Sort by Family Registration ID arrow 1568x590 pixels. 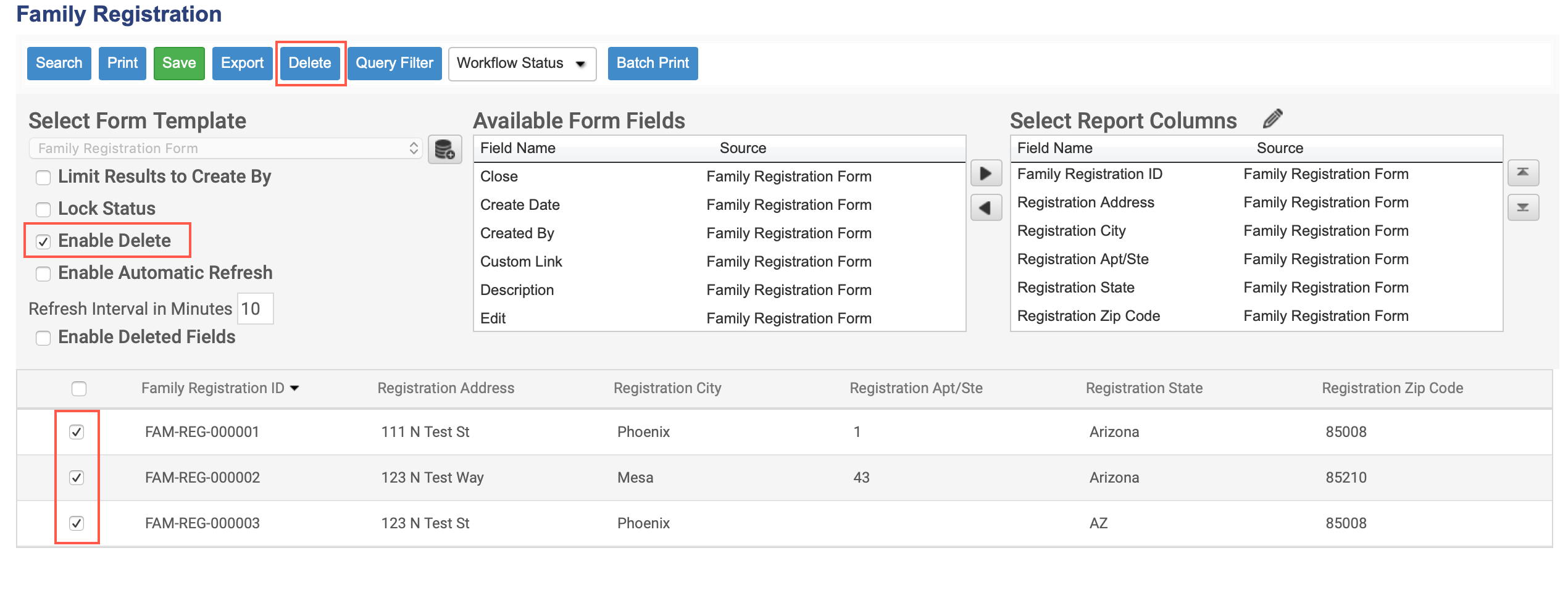[x=294, y=388]
